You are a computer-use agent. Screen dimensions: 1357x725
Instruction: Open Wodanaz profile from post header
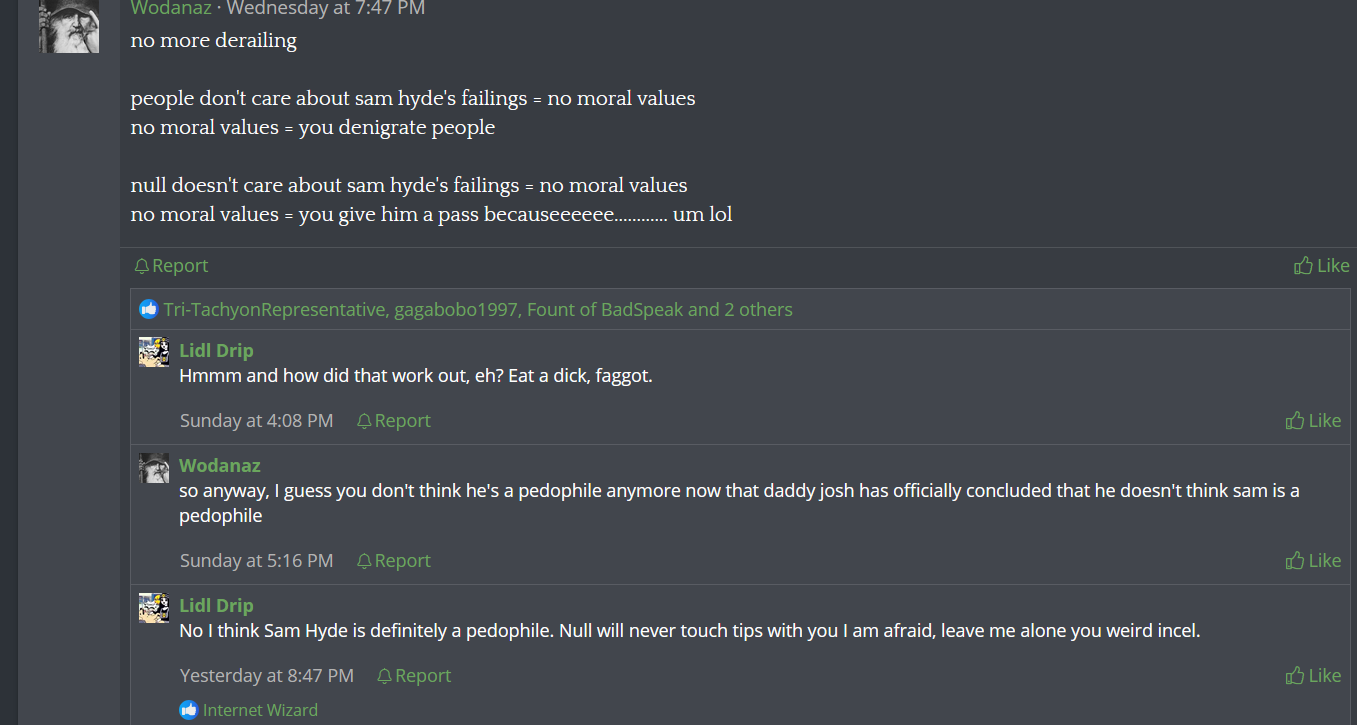[171, 8]
